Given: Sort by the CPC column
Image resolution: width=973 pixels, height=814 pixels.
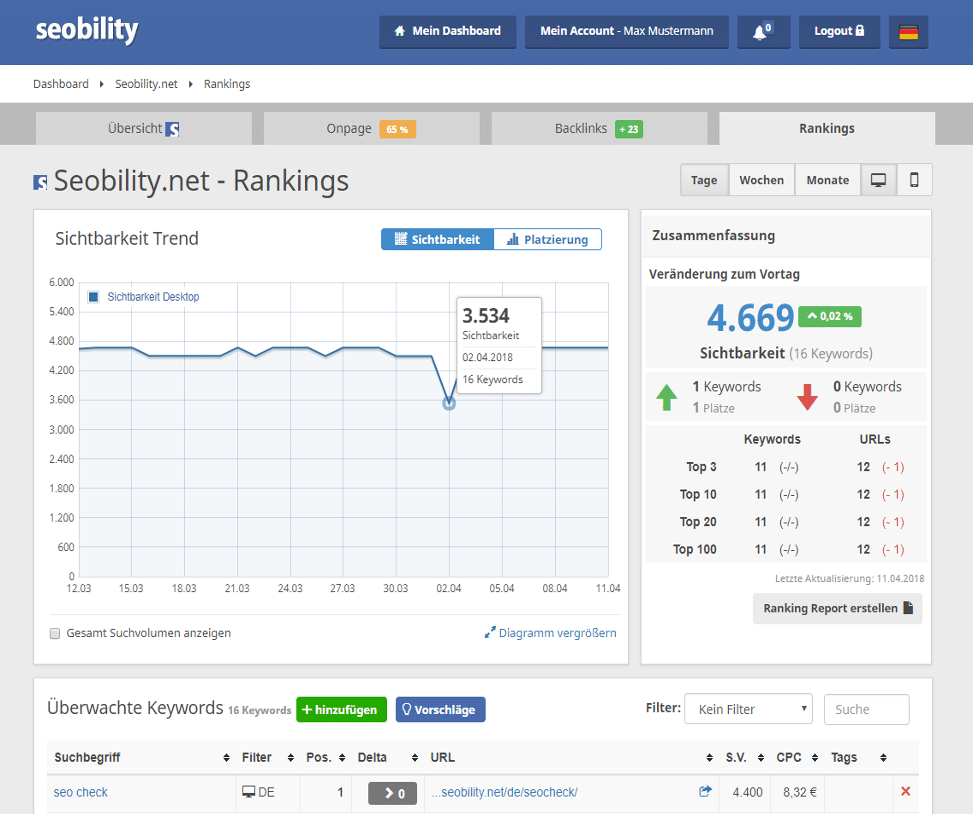Looking at the screenshot, I should point(797,758).
